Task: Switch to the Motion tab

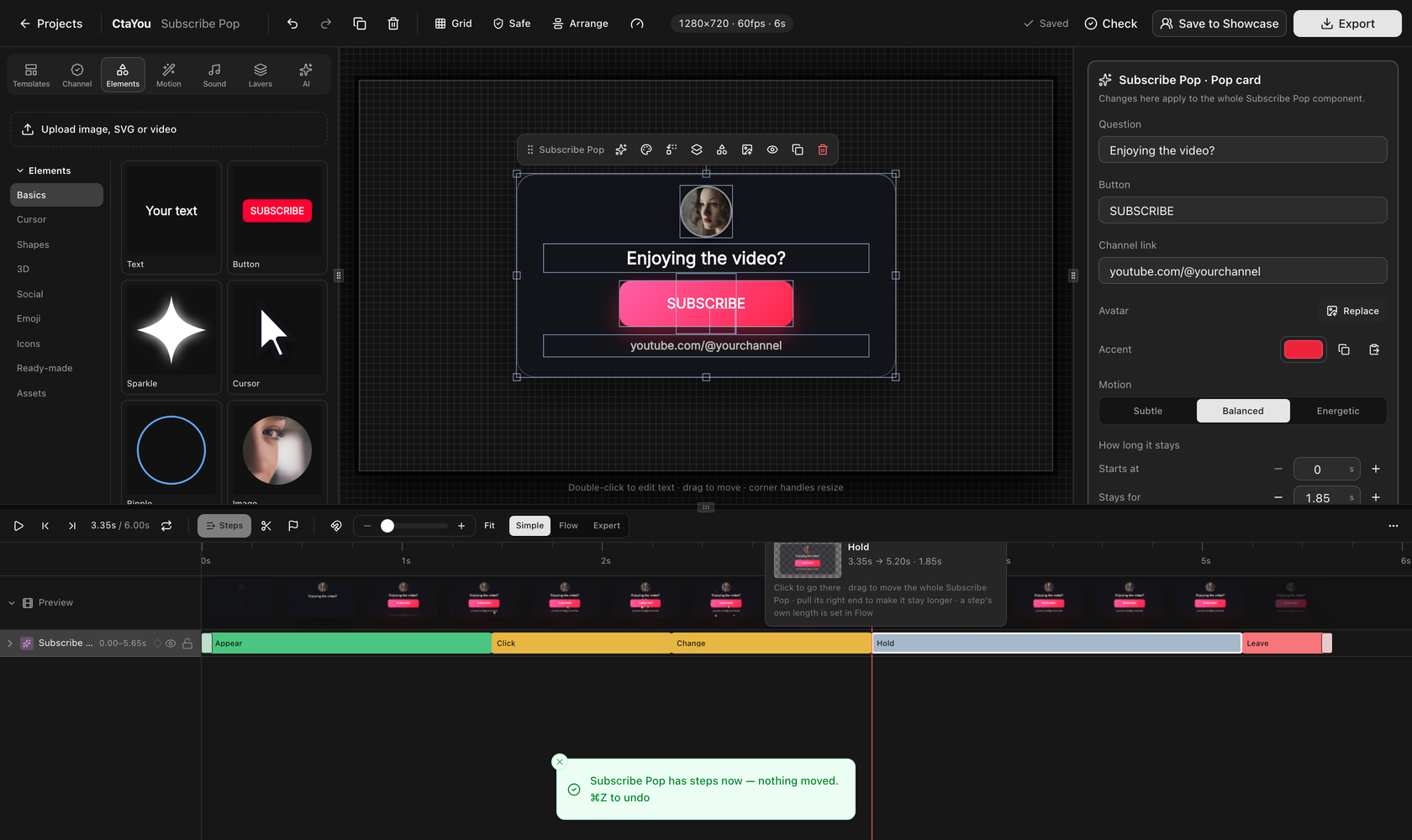Action: [169, 75]
